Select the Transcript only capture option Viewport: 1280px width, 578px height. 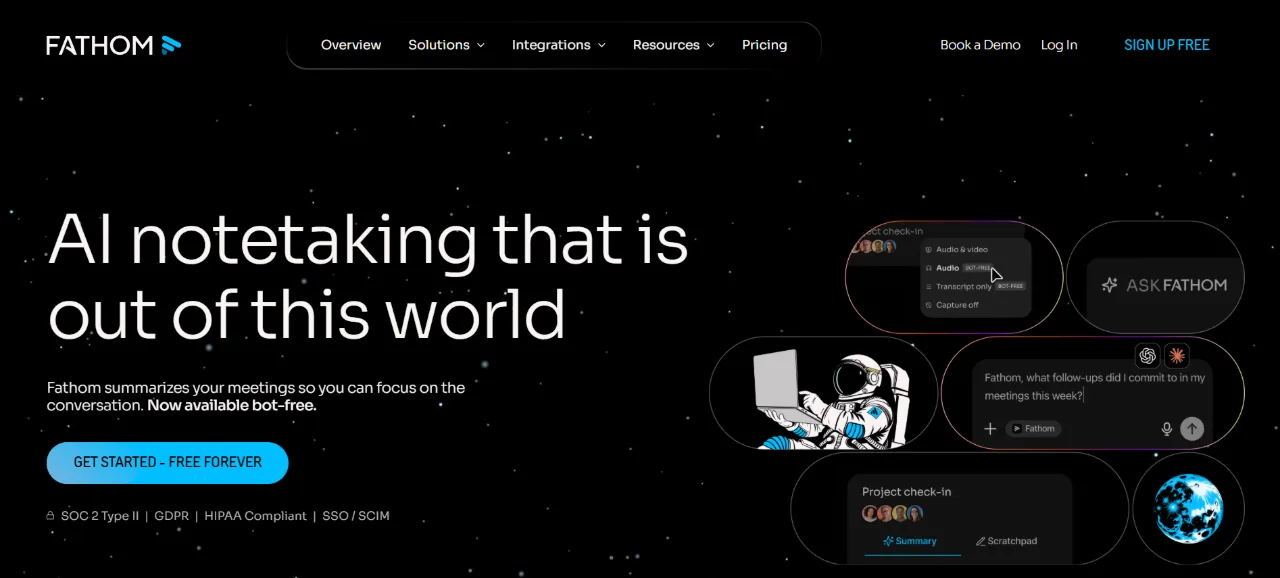pyautogui.click(x=975, y=286)
